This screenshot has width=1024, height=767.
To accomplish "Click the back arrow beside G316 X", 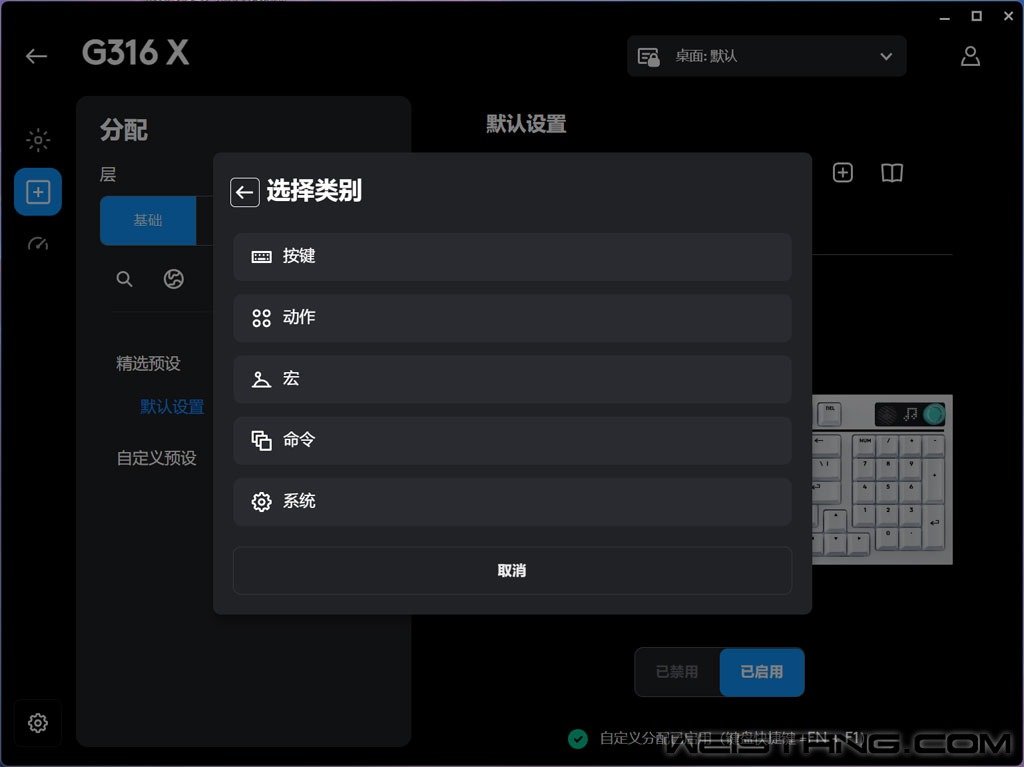I will click(37, 56).
